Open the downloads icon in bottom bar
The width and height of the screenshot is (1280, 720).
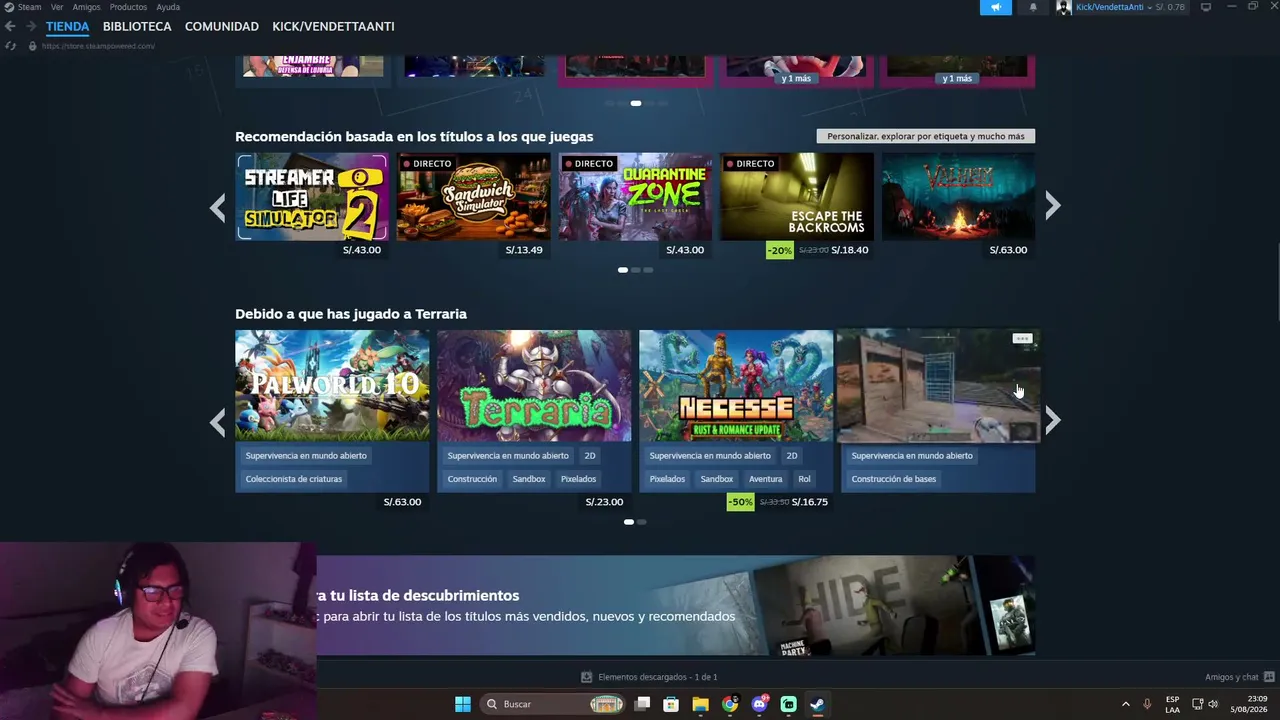pyautogui.click(x=587, y=677)
